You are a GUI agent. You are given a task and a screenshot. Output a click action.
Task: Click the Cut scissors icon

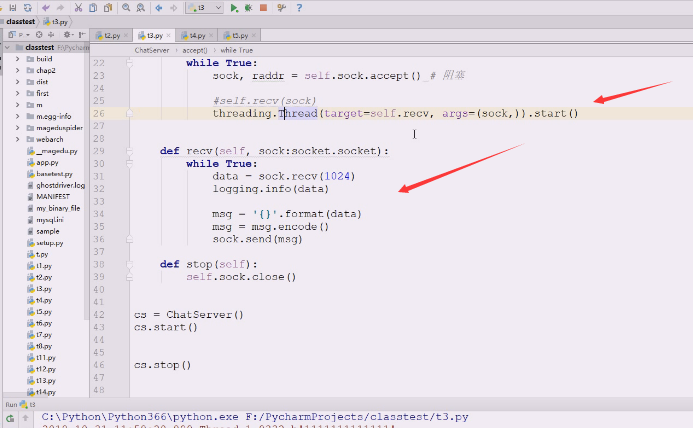coord(78,8)
